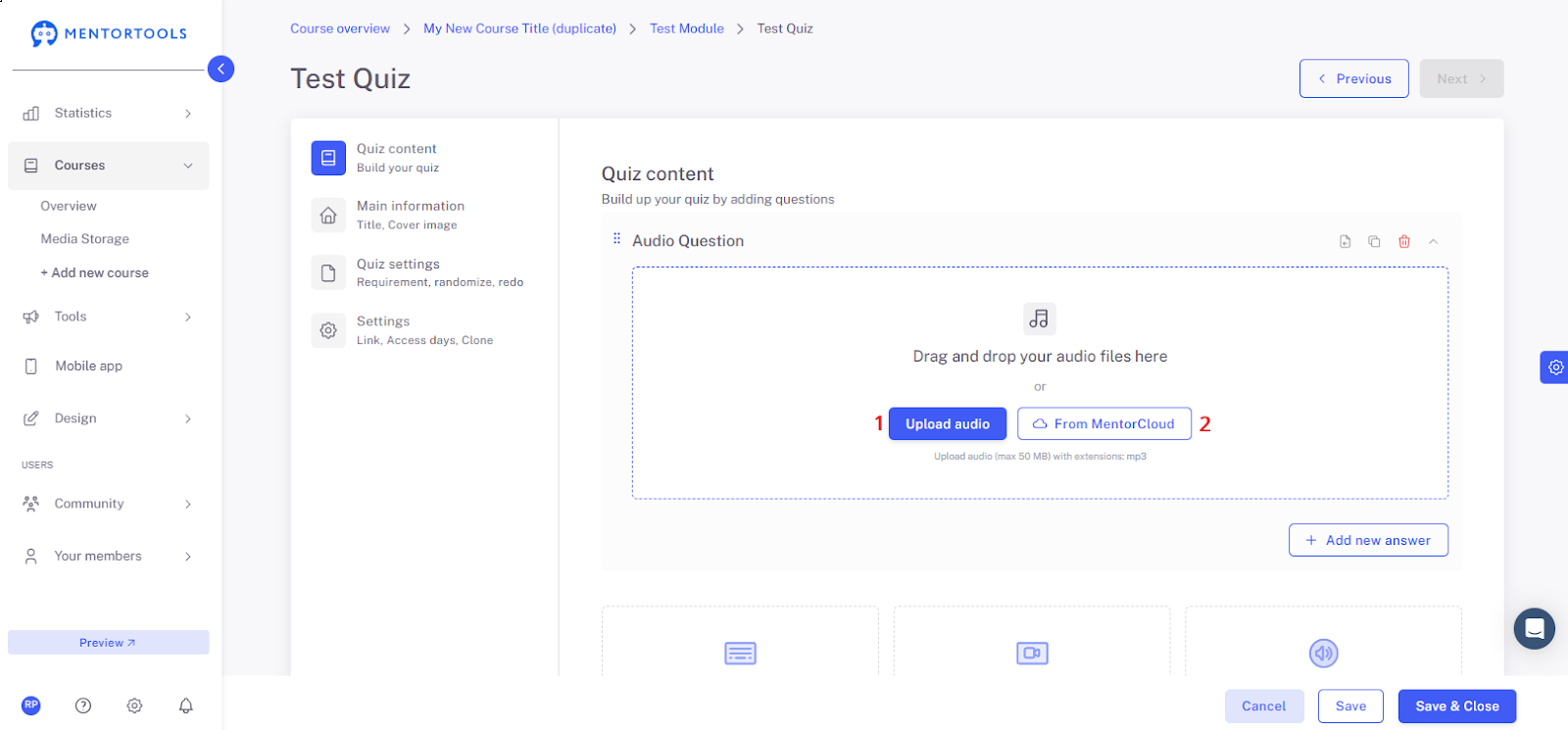The width and height of the screenshot is (1568, 730).
Task: Click the Your members person icon
Action: (x=31, y=557)
